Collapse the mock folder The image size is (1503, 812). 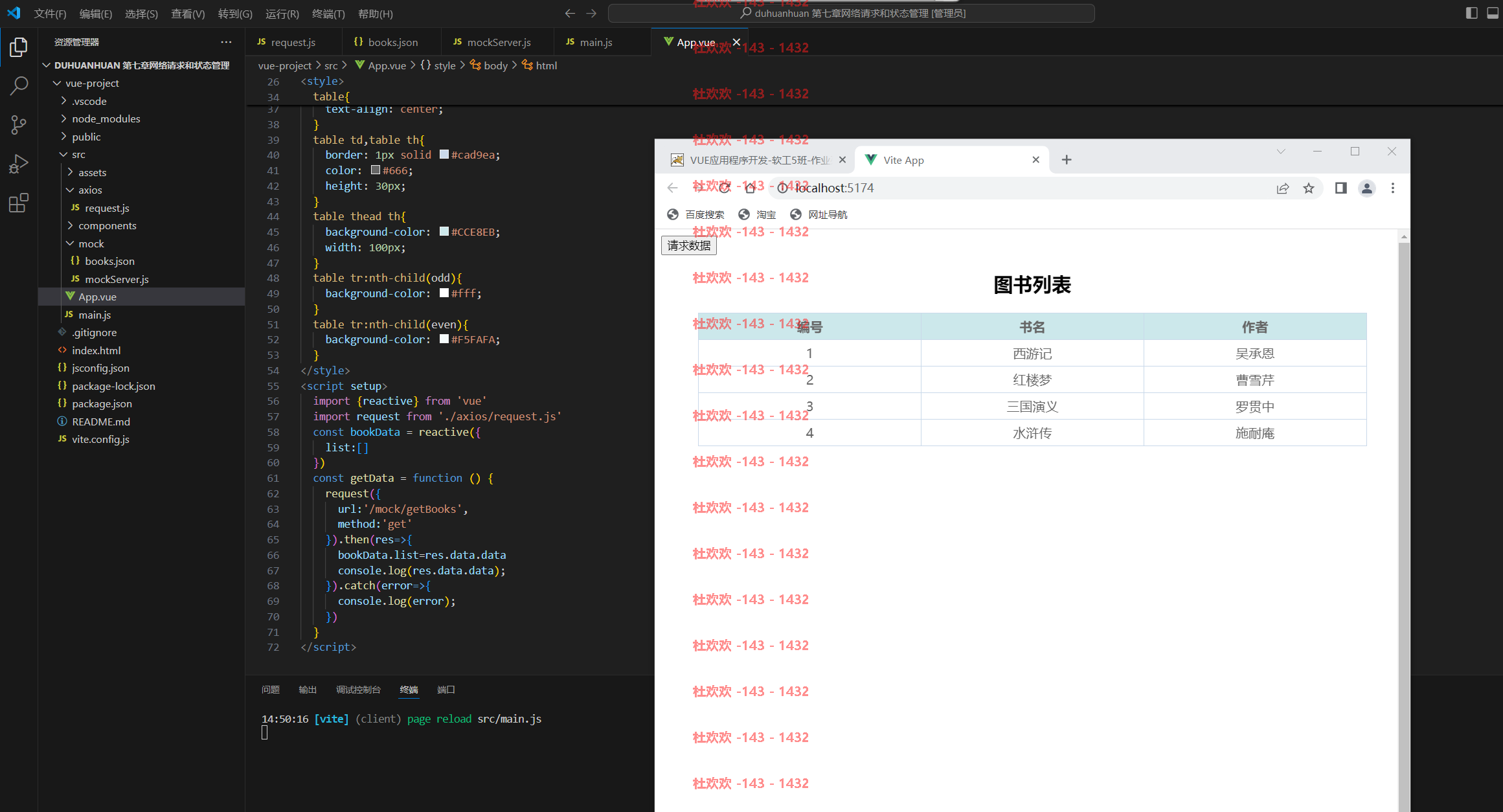70,243
